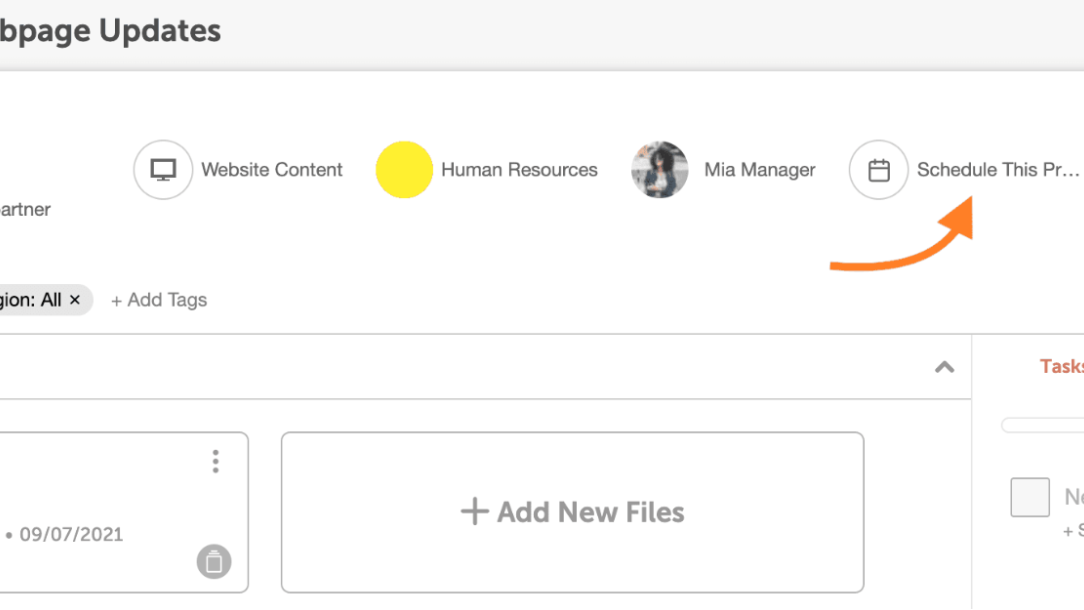This screenshot has height=610, width=1084.
Task: Click the Mia Manager name
Action: click(x=760, y=169)
